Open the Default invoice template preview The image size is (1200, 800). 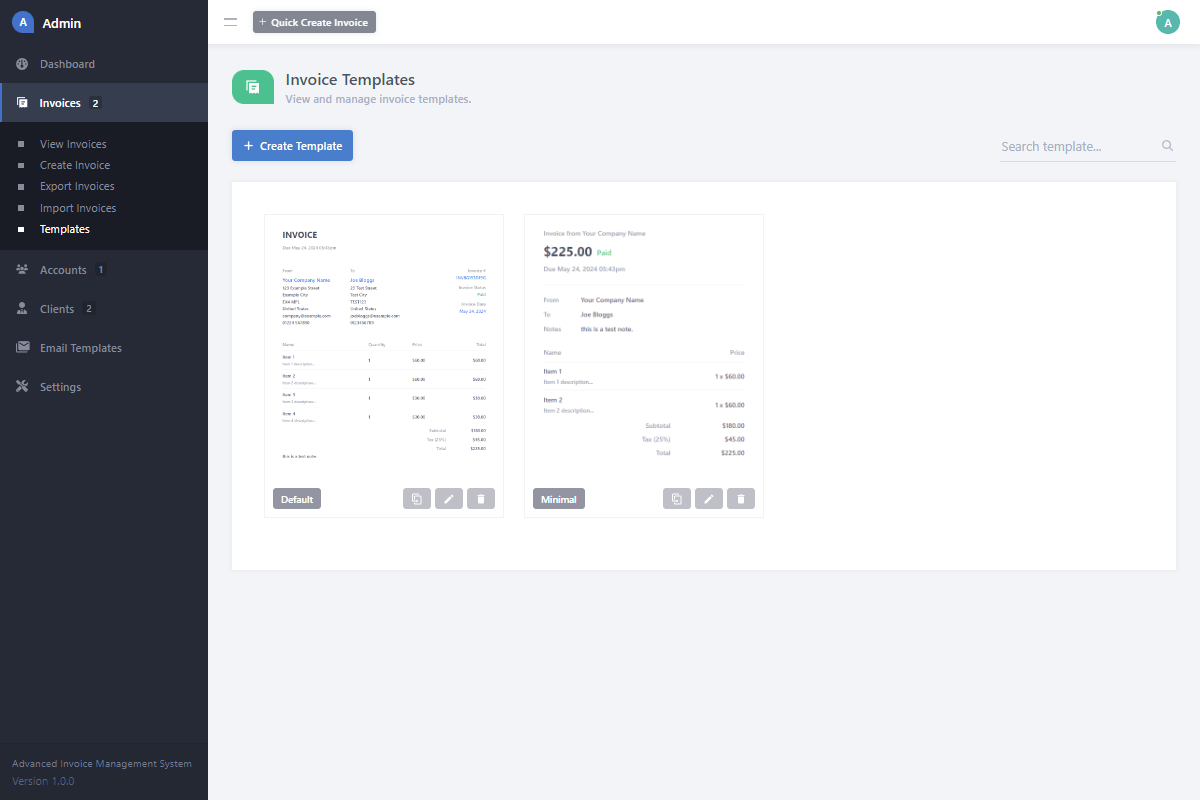(384, 345)
